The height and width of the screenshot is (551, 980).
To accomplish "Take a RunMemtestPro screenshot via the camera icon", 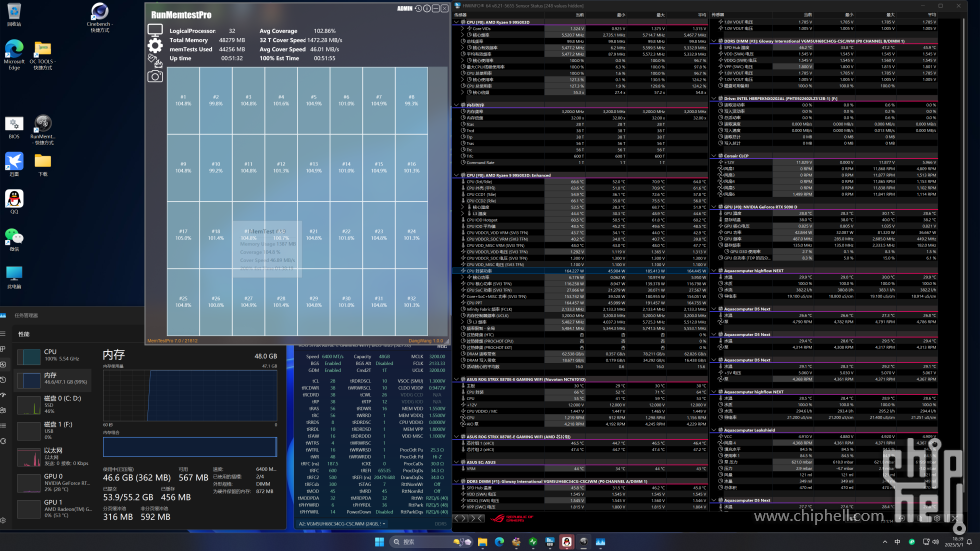I will (155, 76).
